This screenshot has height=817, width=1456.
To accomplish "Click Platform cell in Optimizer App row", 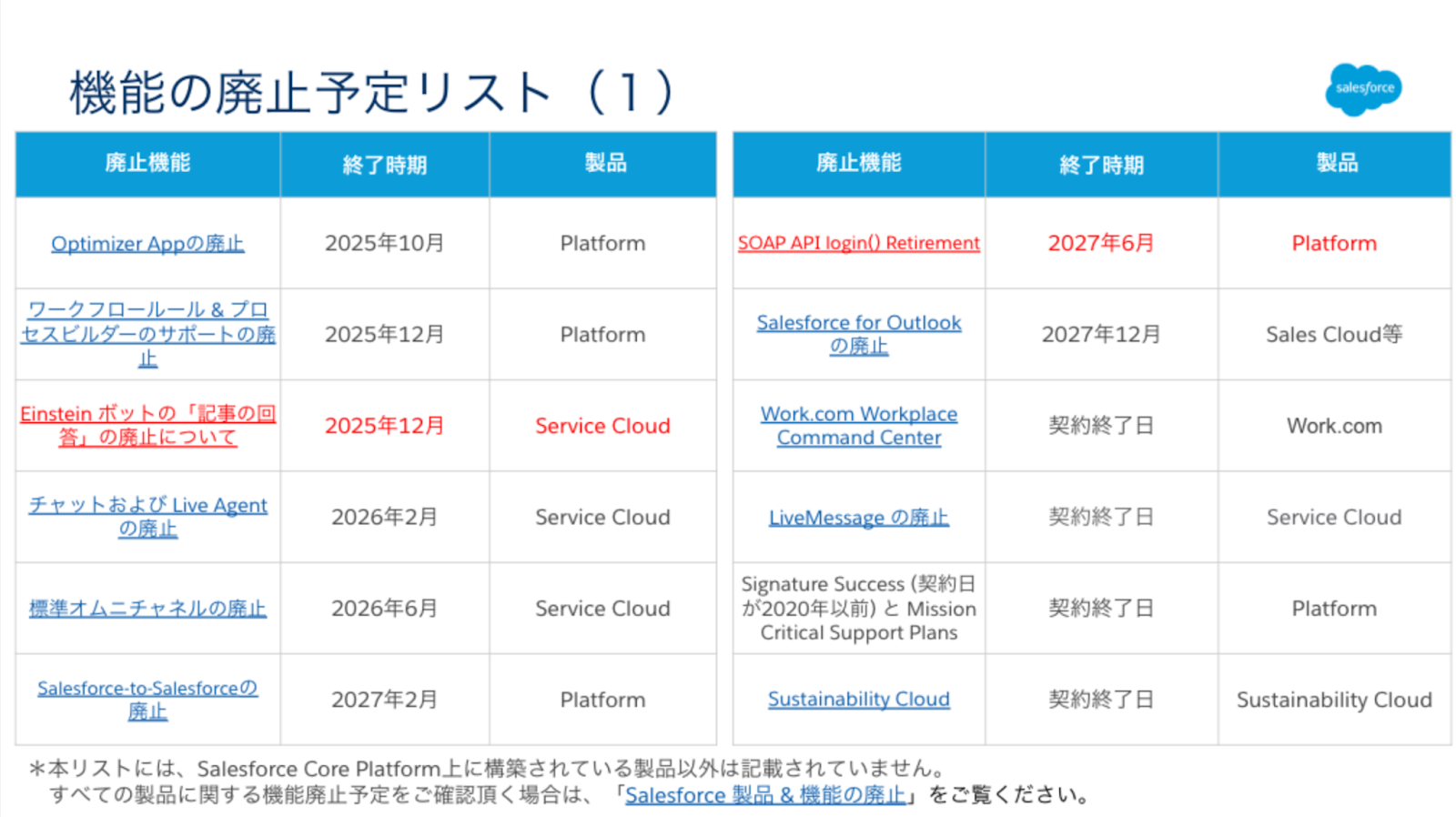I will click(602, 243).
